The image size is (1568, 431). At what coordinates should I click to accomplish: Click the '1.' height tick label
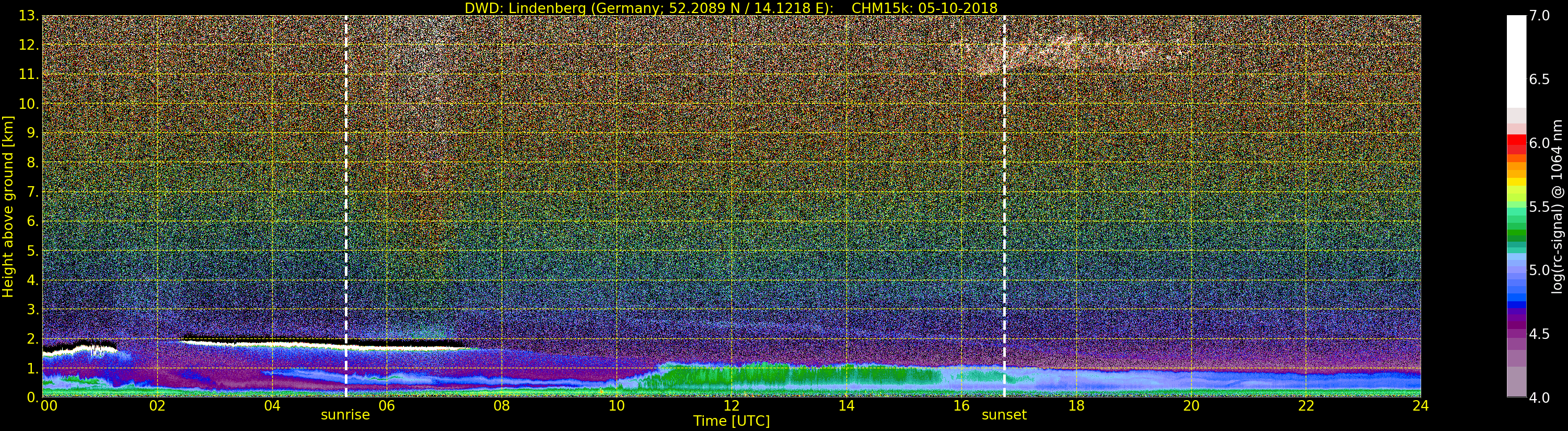tap(33, 368)
